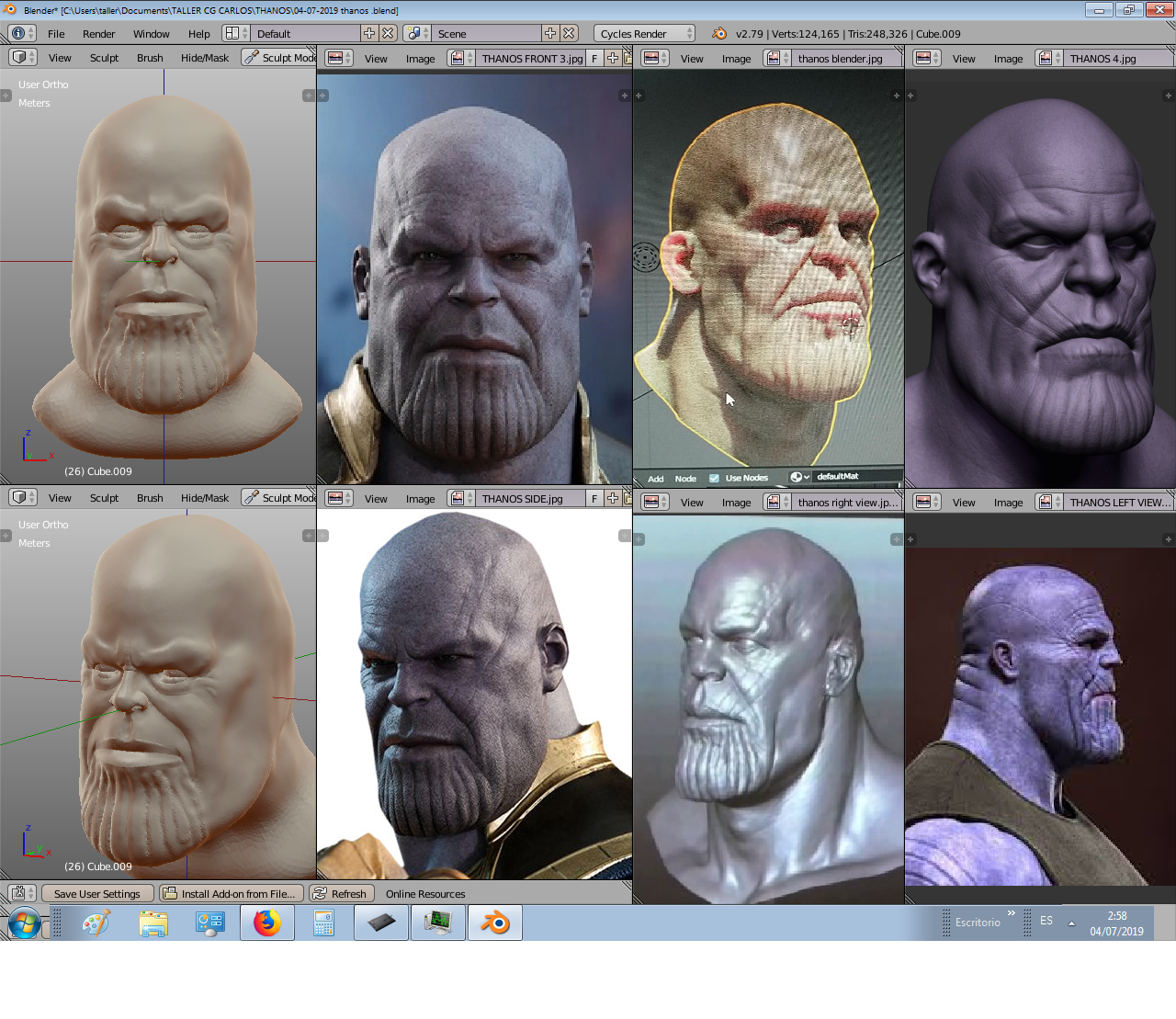Launch Firefox from the taskbar
Image resolution: width=1176 pixels, height=1019 pixels.
[x=267, y=923]
